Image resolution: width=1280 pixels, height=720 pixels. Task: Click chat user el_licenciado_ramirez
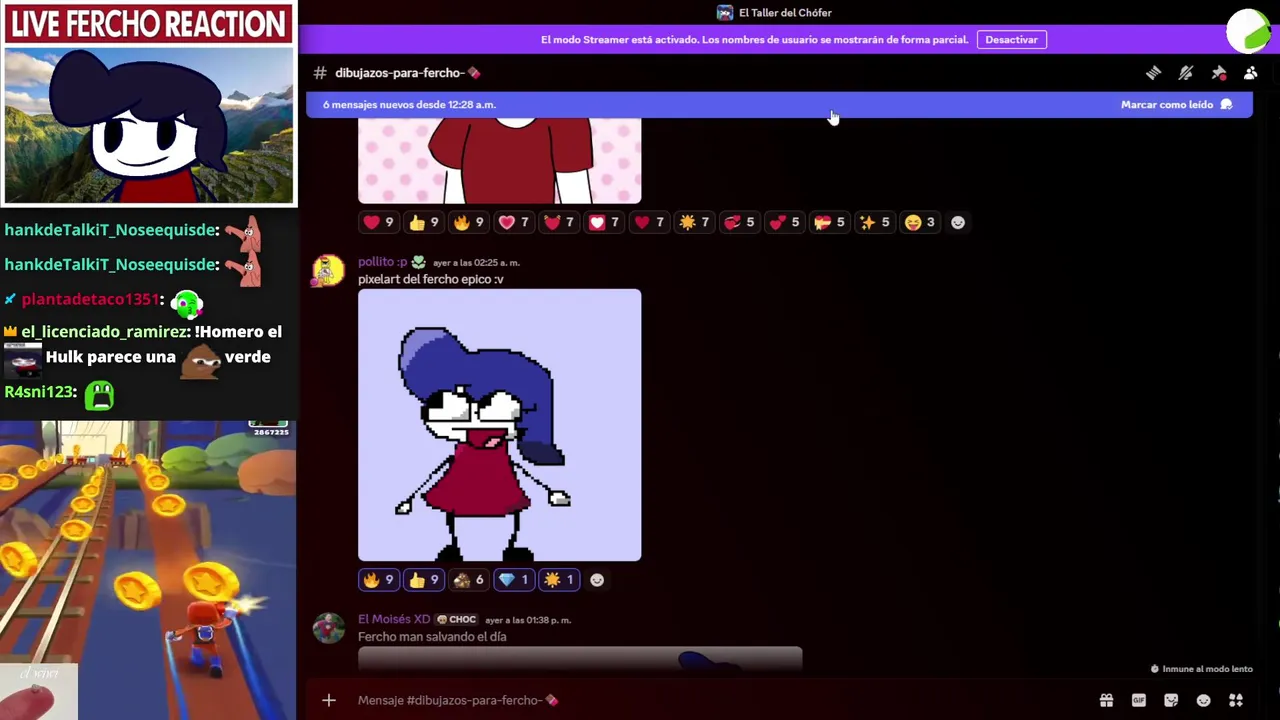click(105, 332)
